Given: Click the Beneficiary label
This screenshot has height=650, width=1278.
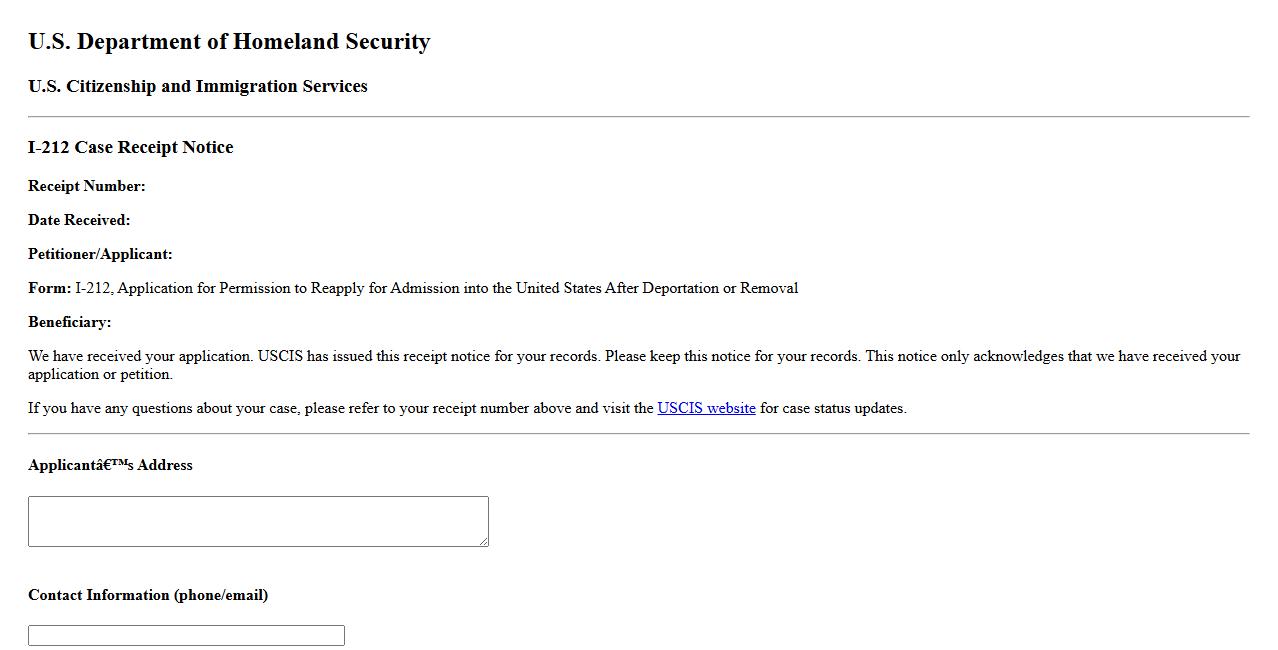Looking at the screenshot, I should coord(70,322).
